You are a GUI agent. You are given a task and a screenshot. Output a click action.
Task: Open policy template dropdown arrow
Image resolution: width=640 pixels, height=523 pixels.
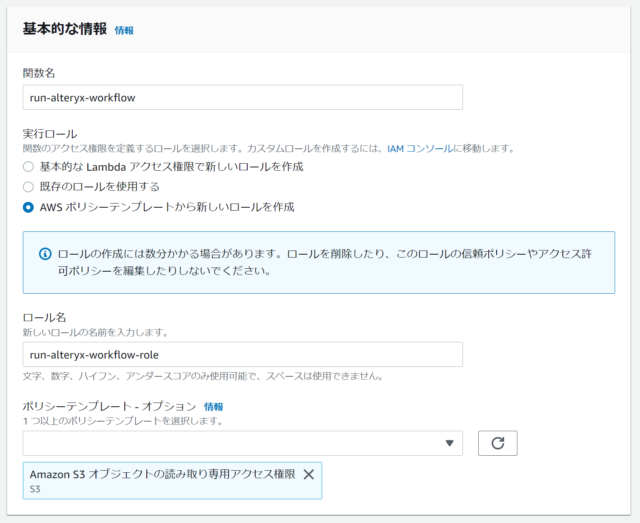click(449, 443)
